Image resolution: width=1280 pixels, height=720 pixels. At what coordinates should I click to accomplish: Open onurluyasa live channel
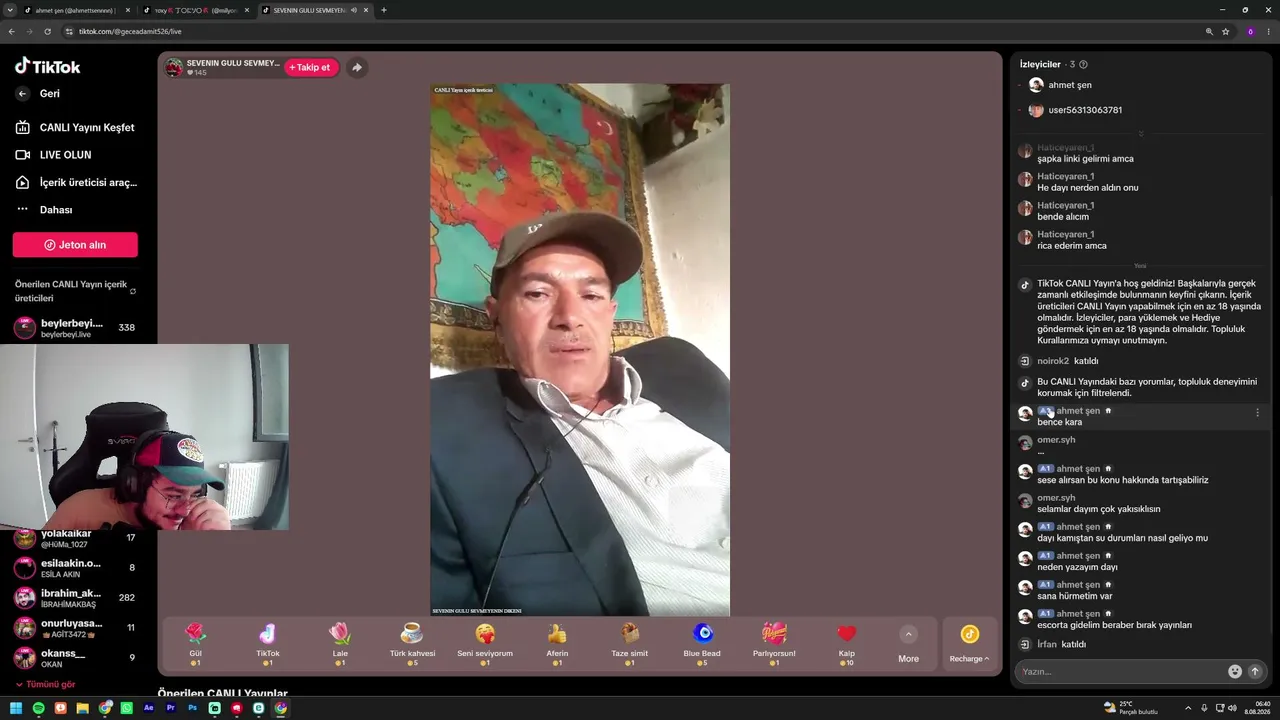[75, 627]
